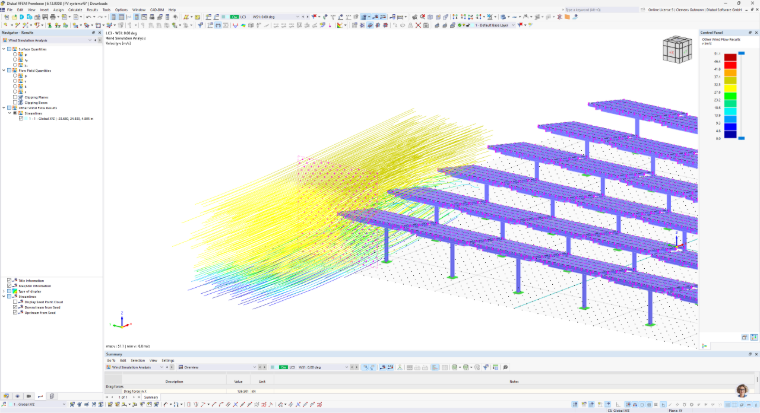Viewport: 760px width, 413px height.
Task: Collapse Surface Quantities tree node
Action: pos(4,49)
